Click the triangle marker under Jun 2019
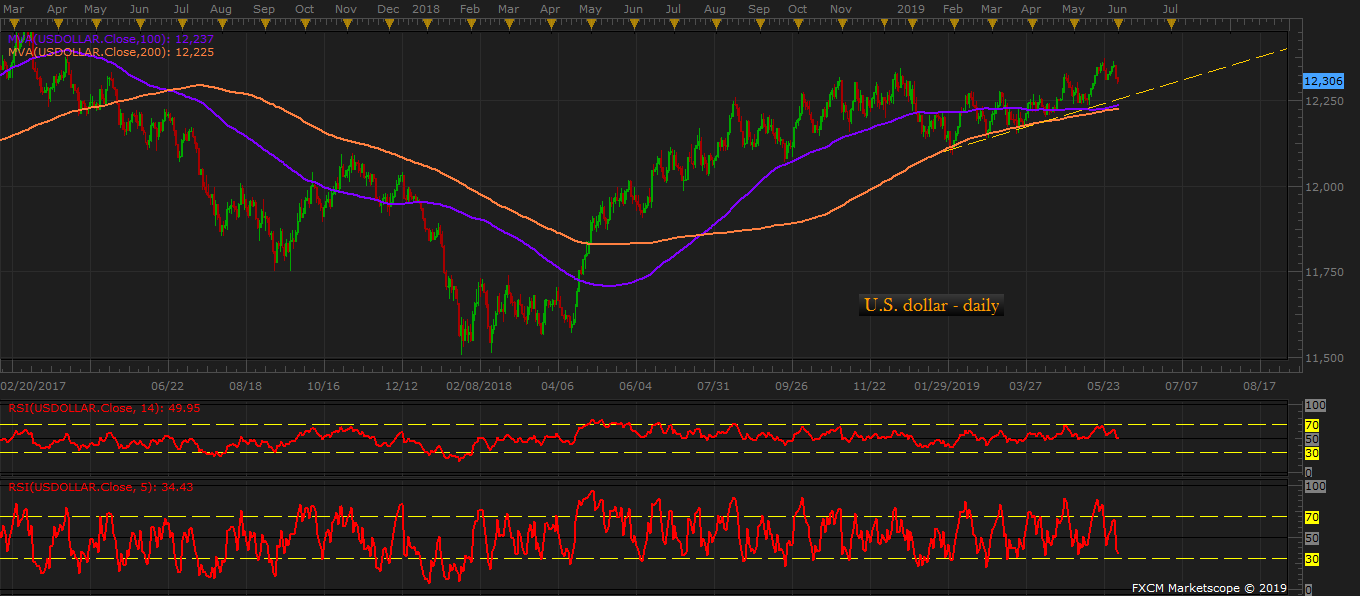Image resolution: width=1360 pixels, height=596 pixels. pos(1117,22)
